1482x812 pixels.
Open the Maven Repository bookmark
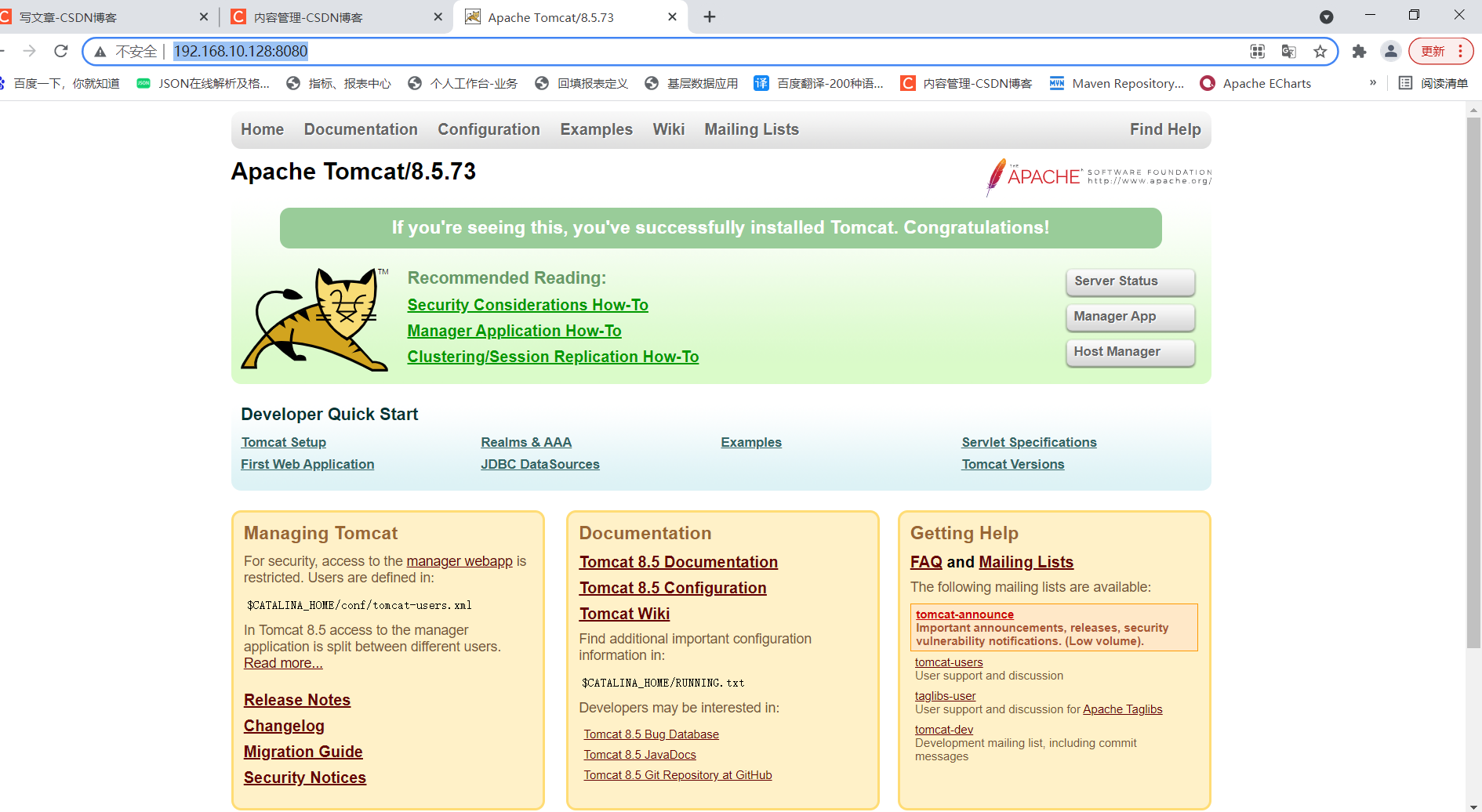pyautogui.click(x=1117, y=83)
